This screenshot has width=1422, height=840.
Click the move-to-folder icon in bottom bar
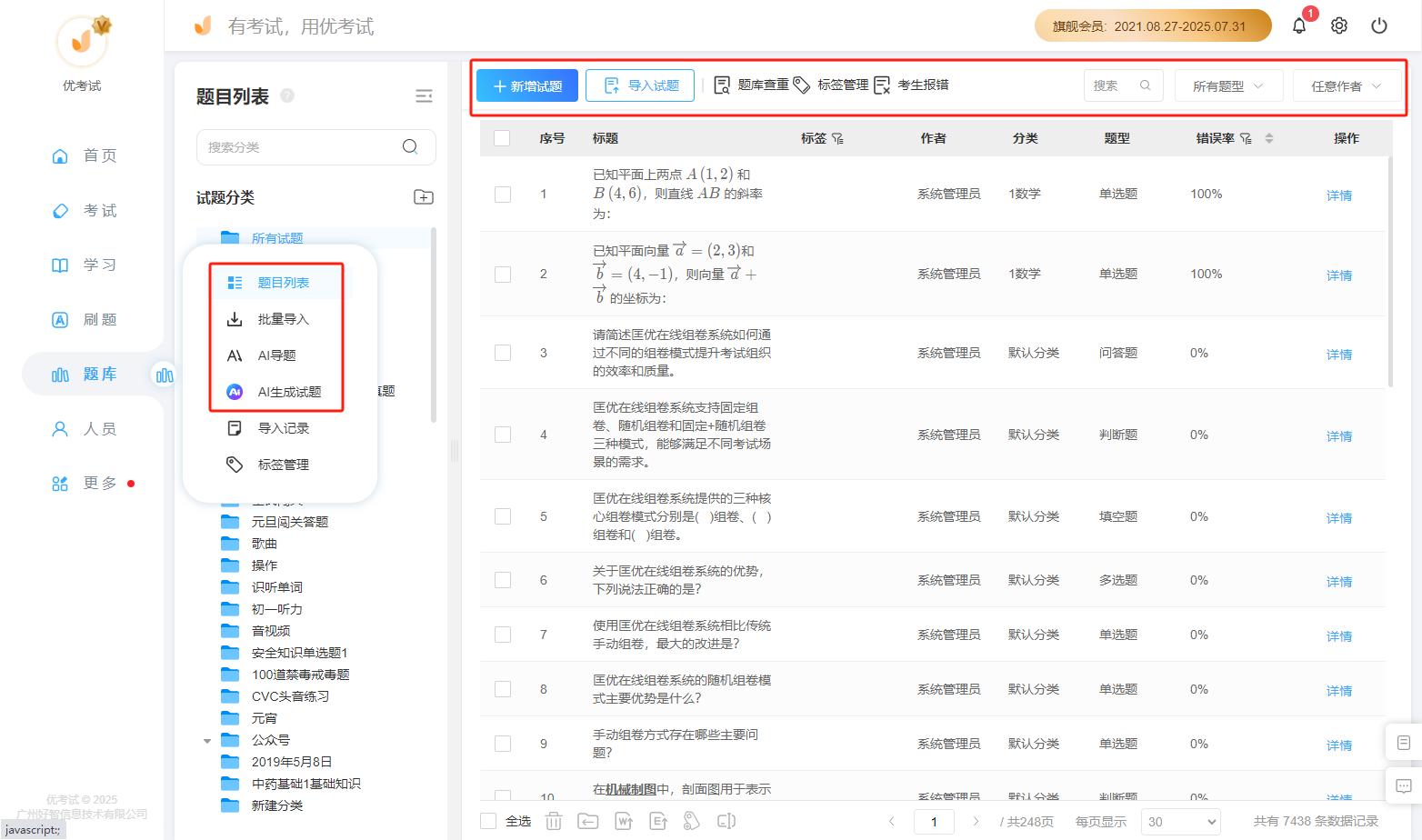point(588,821)
